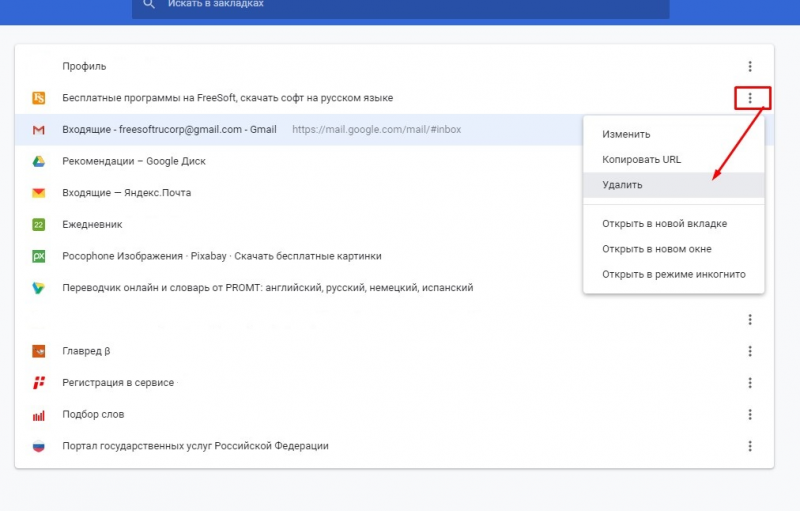Open more options for Подбор слов
This screenshot has height=511, width=800.
point(749,415)
